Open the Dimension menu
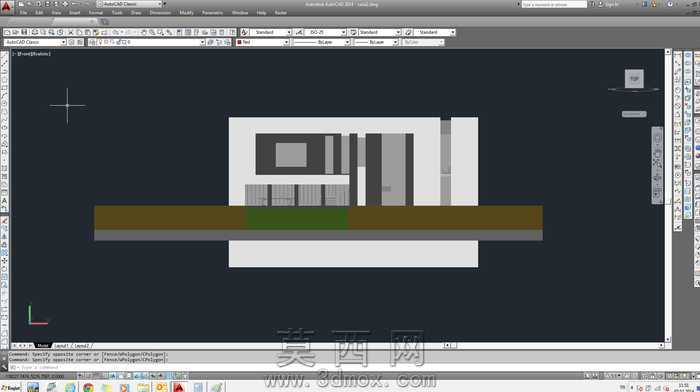The image size is (700, 392). [160, 13]
